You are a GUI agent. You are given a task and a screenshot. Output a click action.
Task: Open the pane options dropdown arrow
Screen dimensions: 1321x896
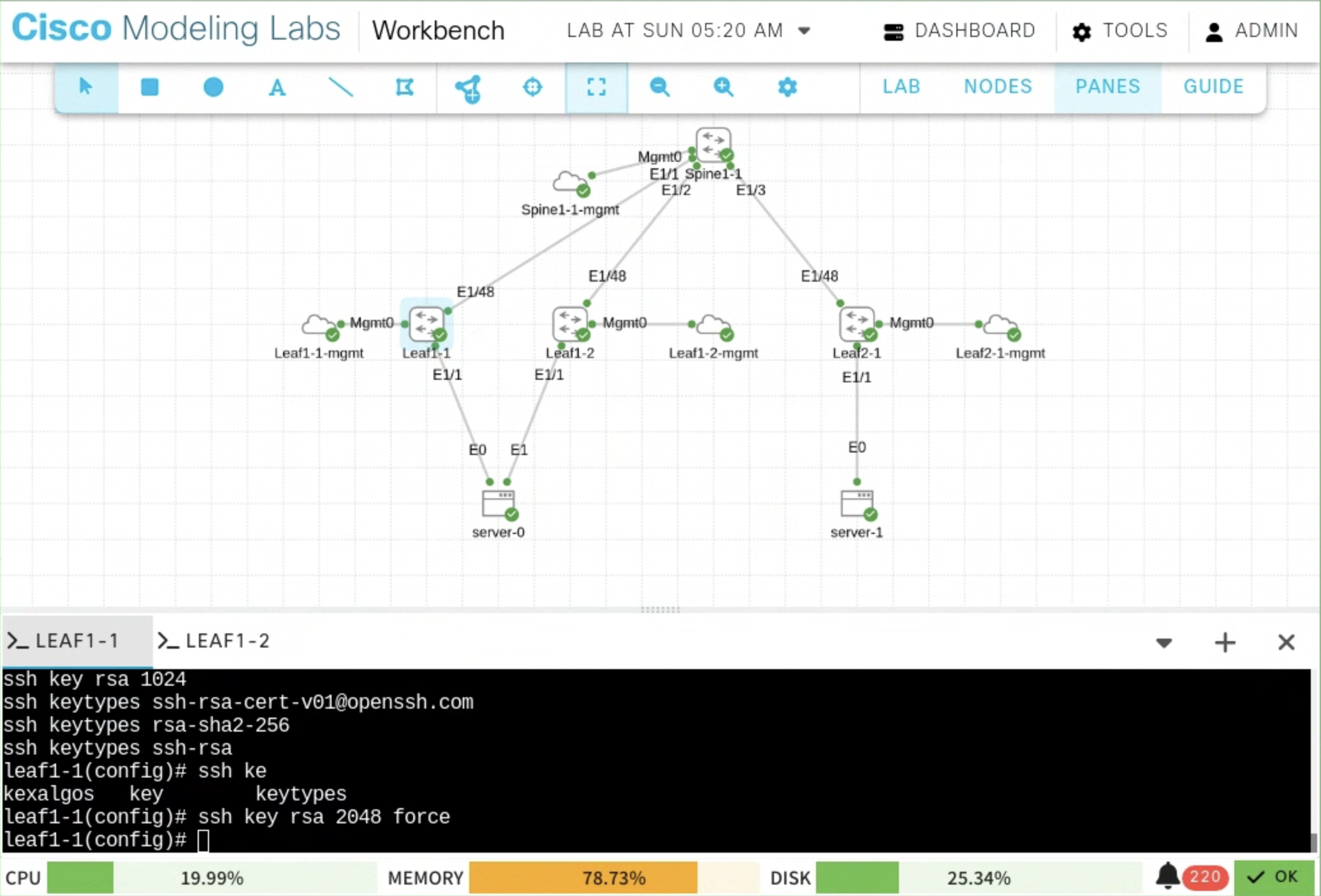(x=1164, y=643)
